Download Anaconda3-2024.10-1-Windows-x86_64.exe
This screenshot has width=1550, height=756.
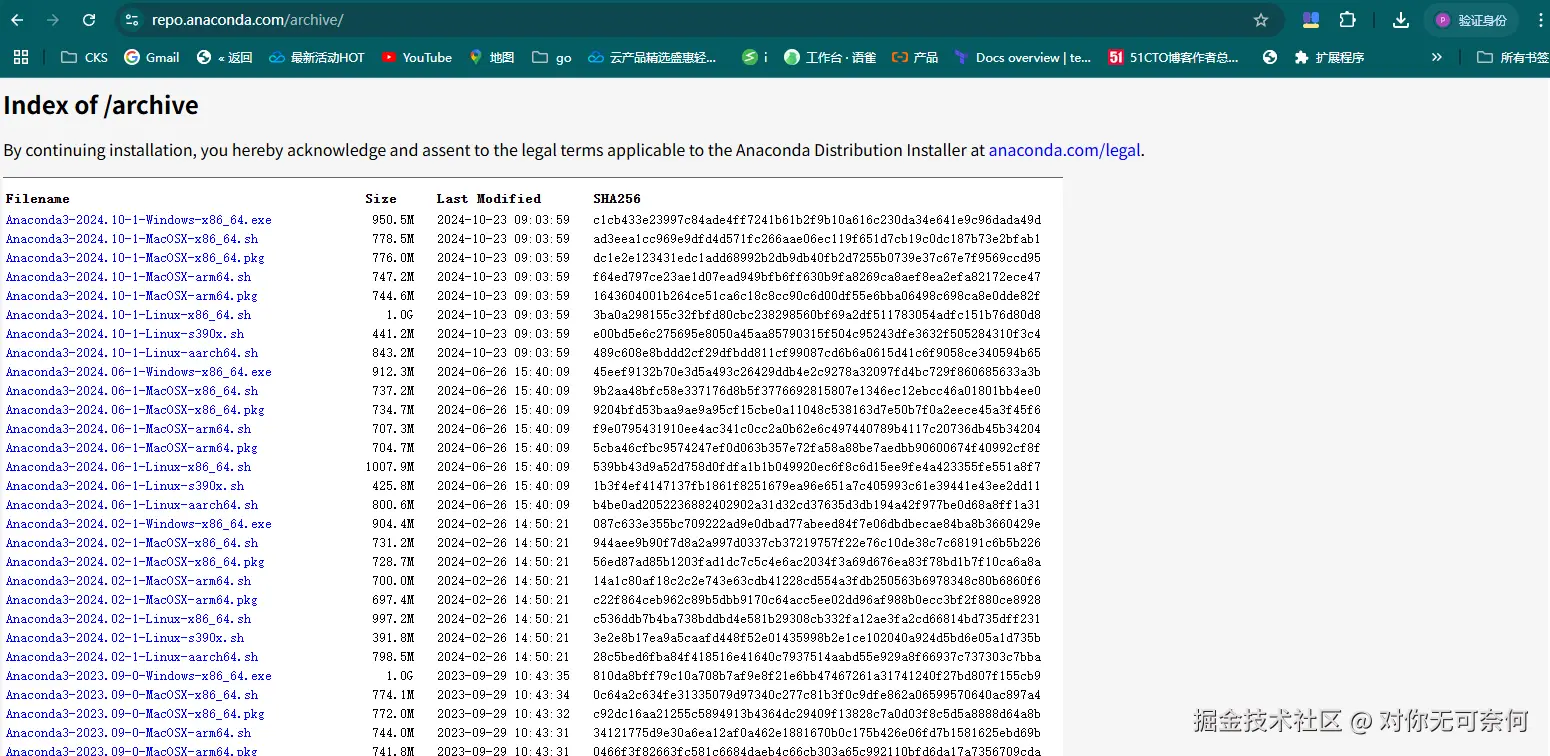[x=139, y=220]
